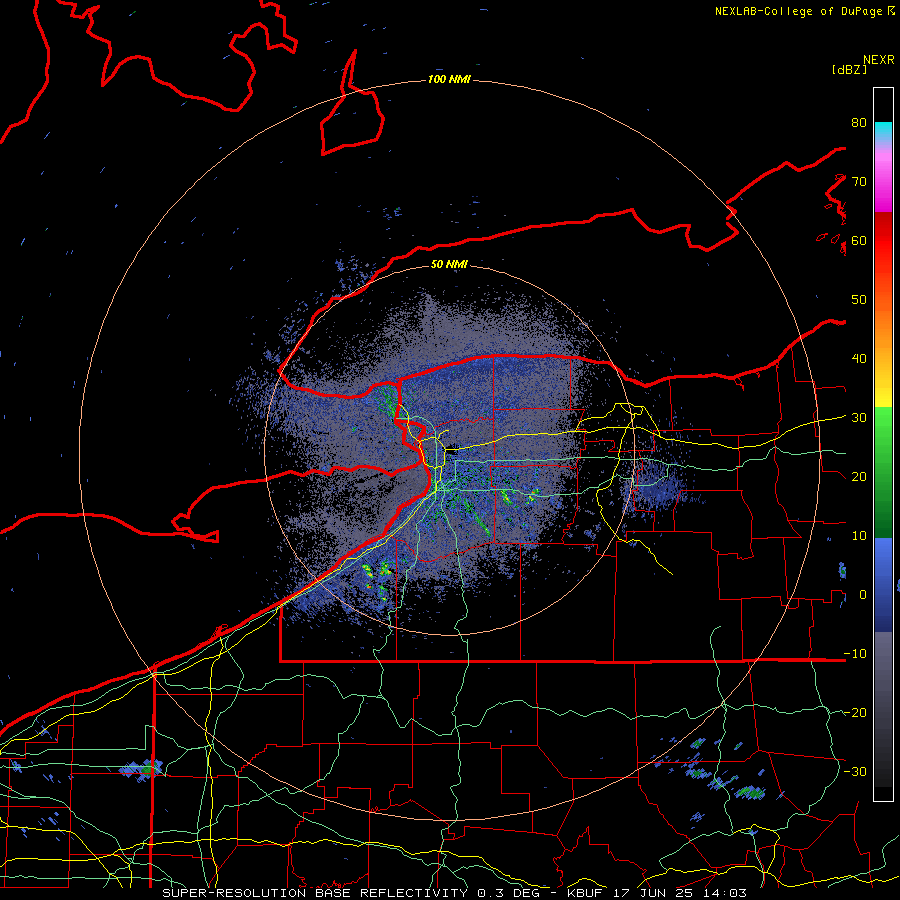Image resolution: width=900 pixels, height=900 pixels.
Task: Click the green segment of the color bar
Action: 883,472
